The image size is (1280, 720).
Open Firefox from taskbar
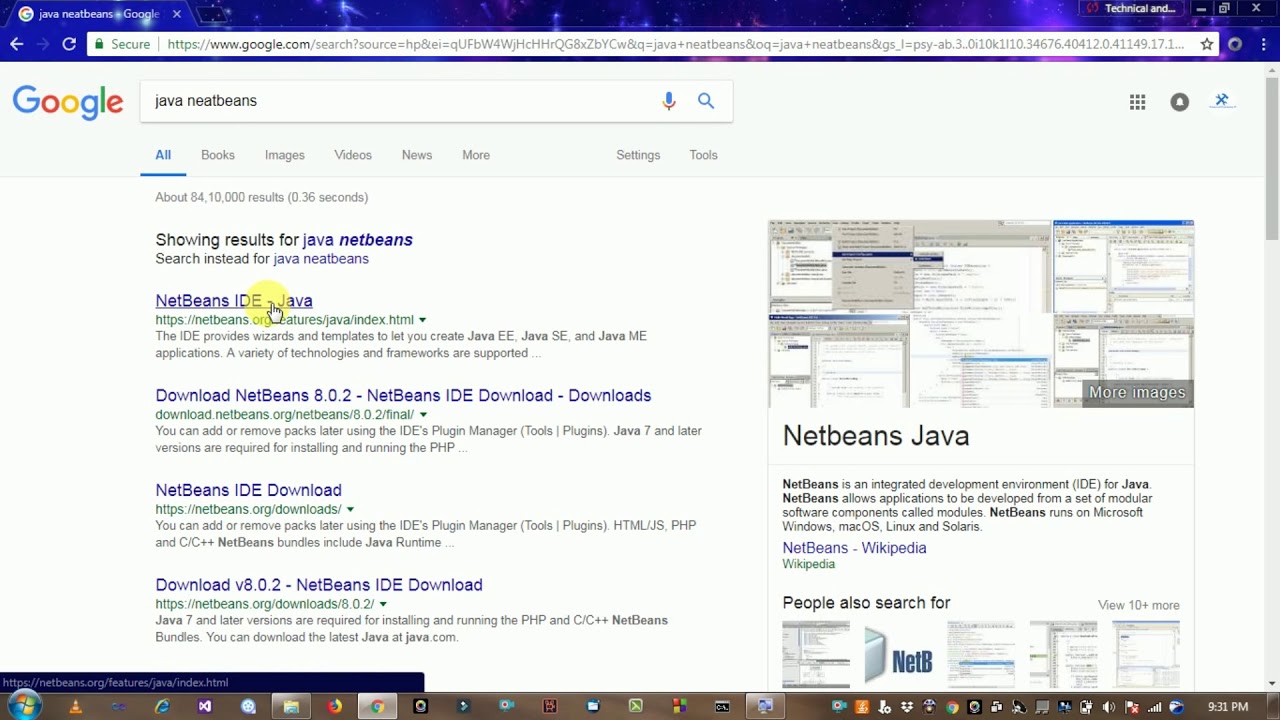pos(334,706)
